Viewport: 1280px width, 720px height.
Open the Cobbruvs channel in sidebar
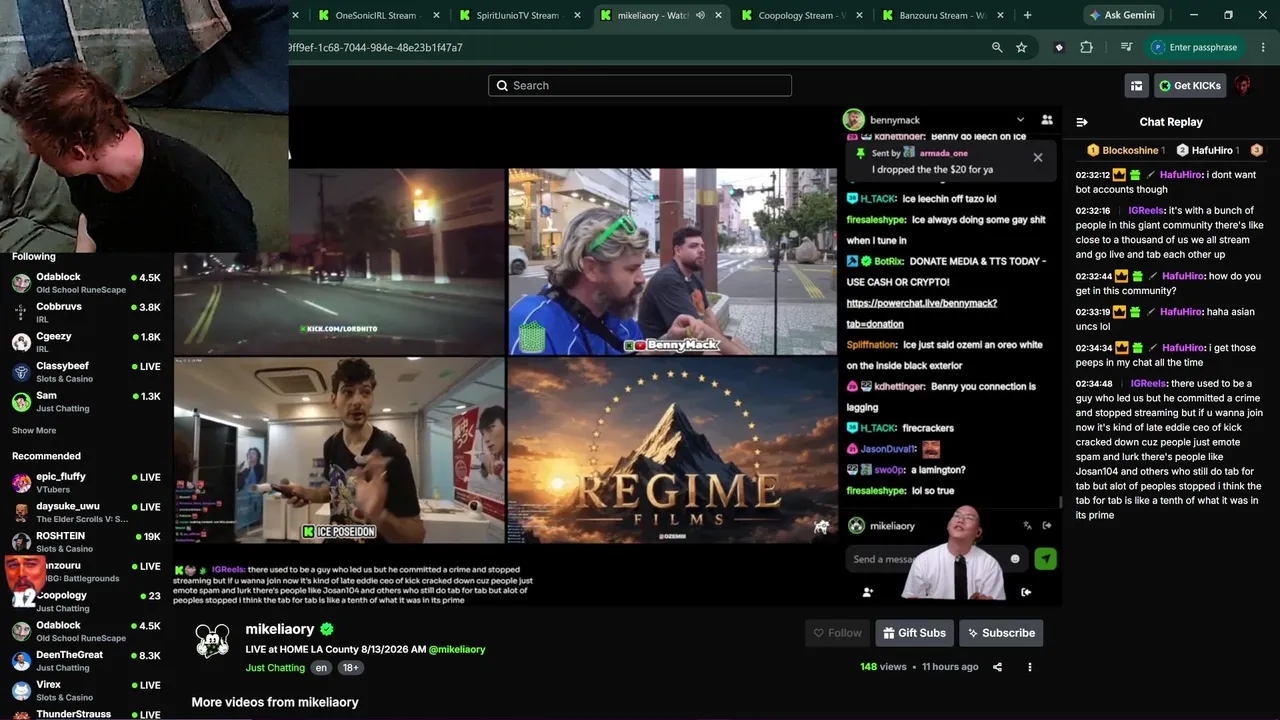tap(87, 313)
